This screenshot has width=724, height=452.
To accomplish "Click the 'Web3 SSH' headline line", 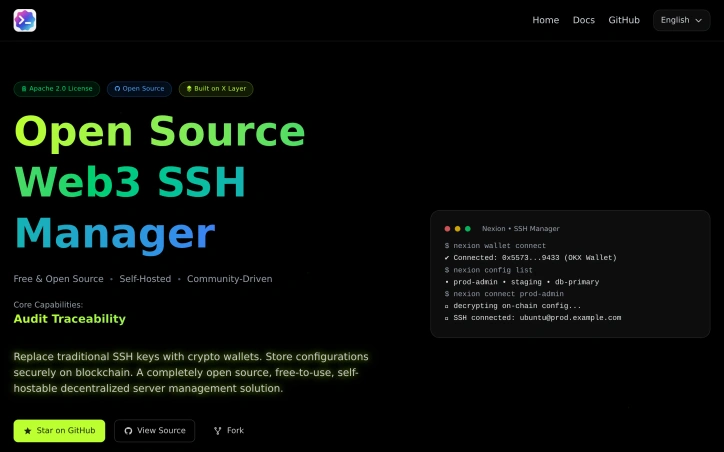I will pos(130,182).
